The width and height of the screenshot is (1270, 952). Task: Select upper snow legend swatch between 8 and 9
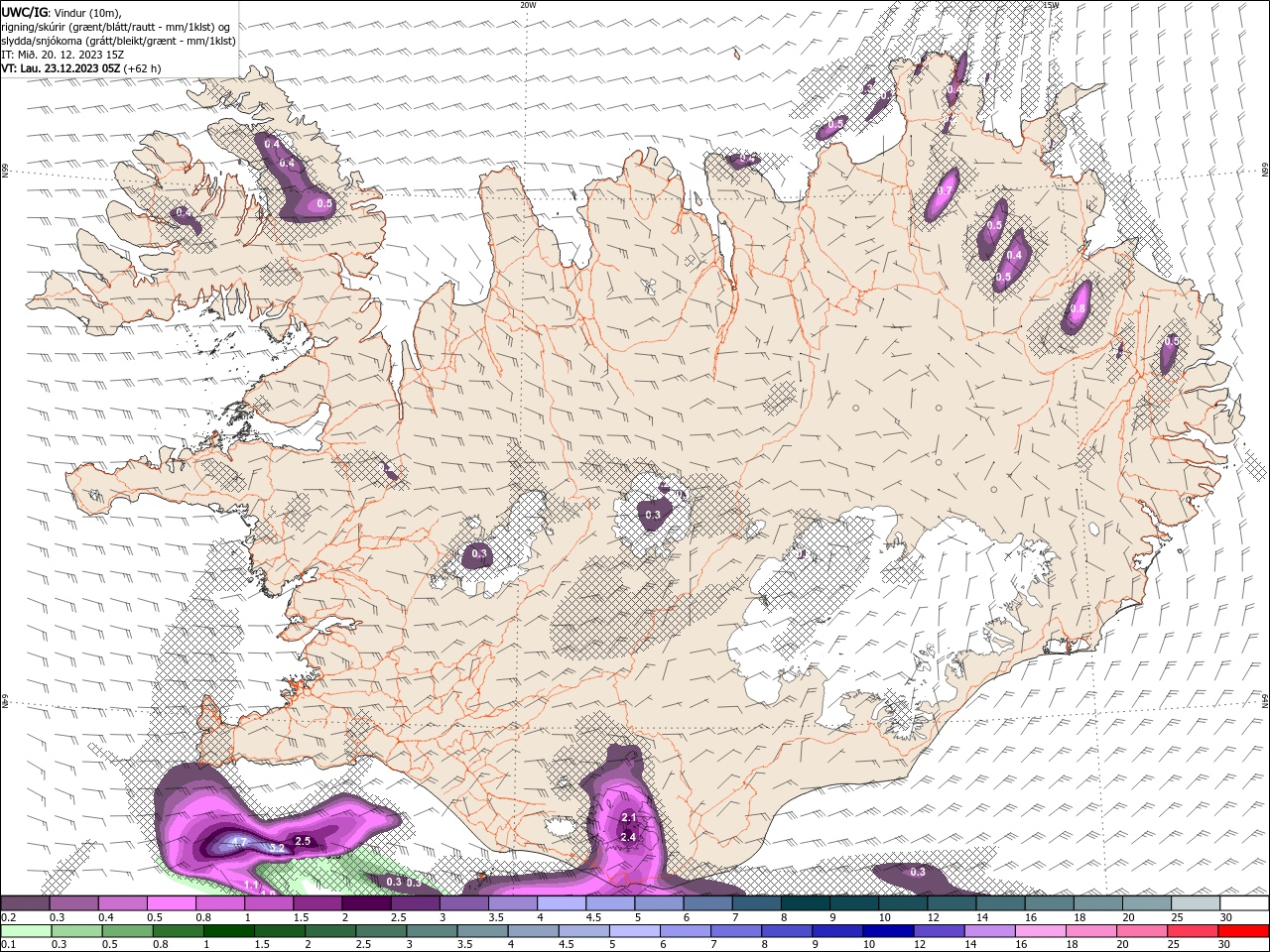806,902
